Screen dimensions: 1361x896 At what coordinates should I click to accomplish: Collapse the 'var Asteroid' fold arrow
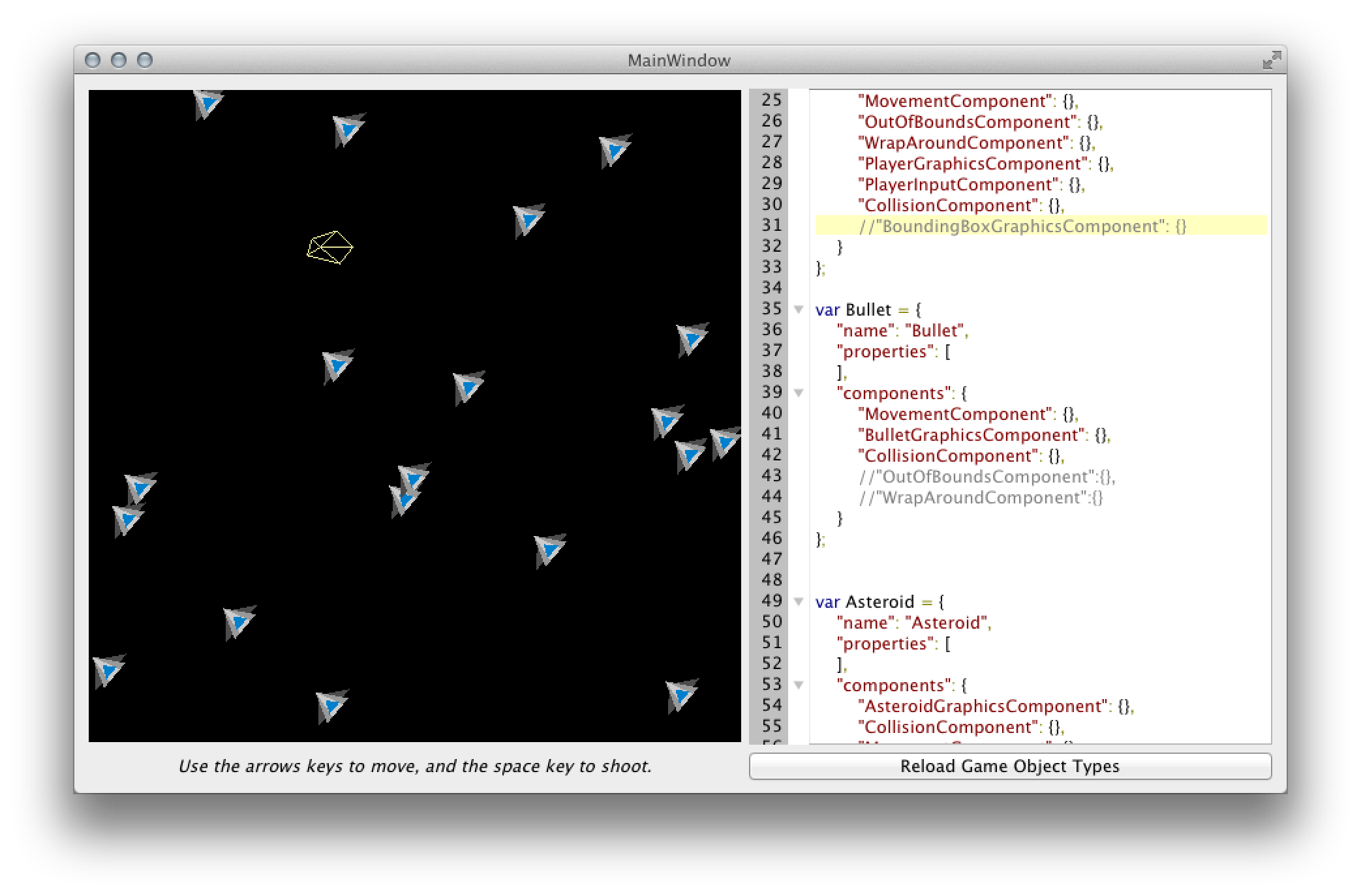[798, 602]
